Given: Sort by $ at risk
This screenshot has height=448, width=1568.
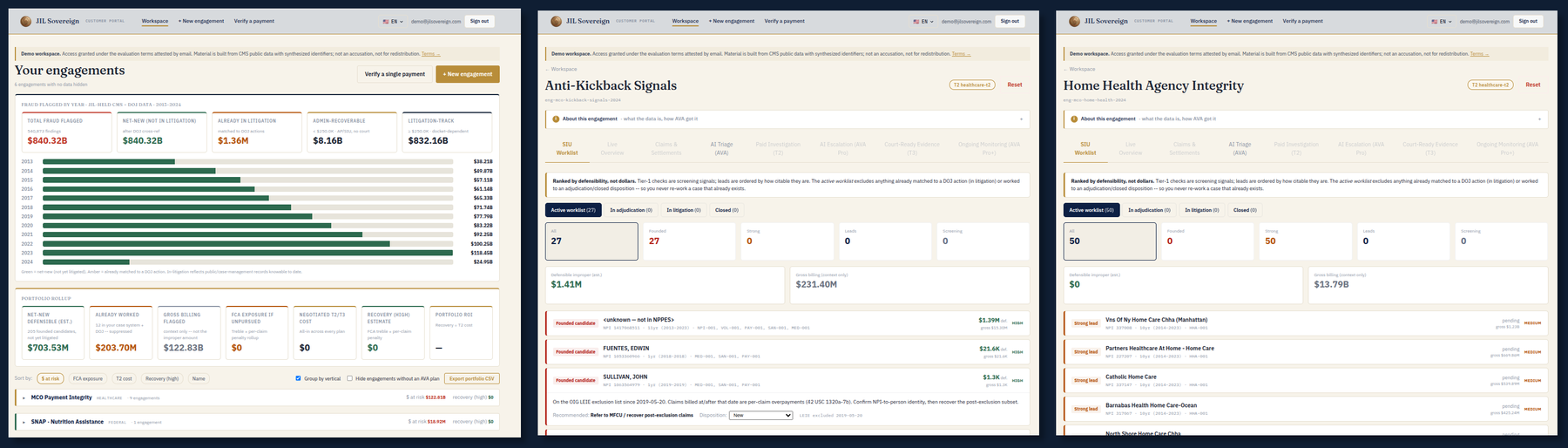Looking at the screenshot, I should click(51, 378).
